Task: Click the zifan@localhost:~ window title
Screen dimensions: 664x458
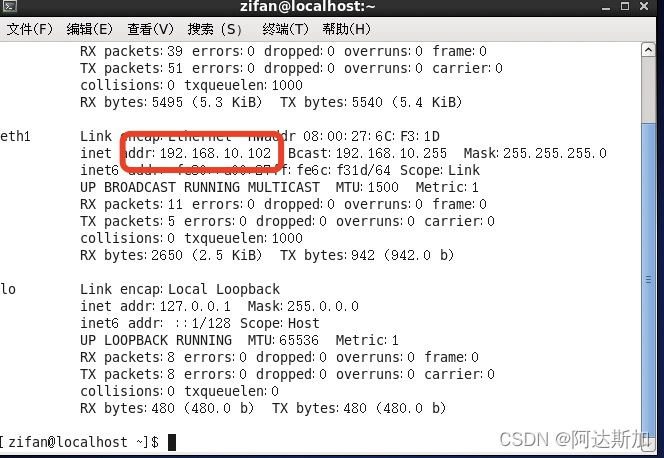Action: 307,6
